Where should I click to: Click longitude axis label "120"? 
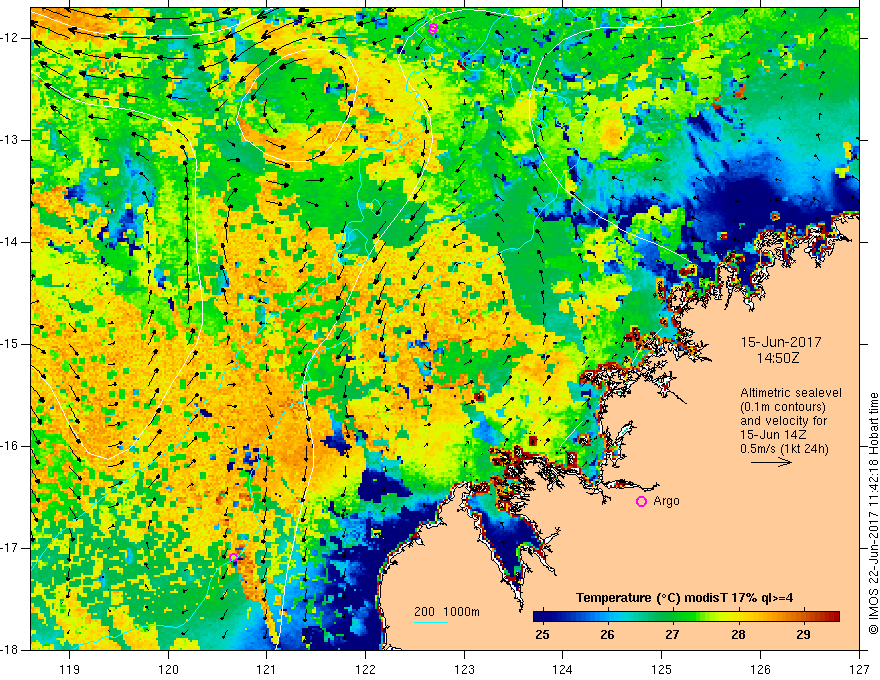click(168, 669)
